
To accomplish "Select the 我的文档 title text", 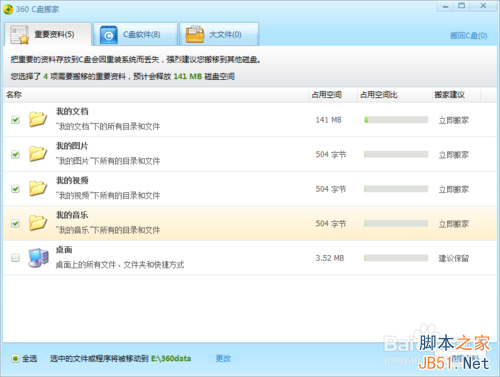I will coord(72,111).
